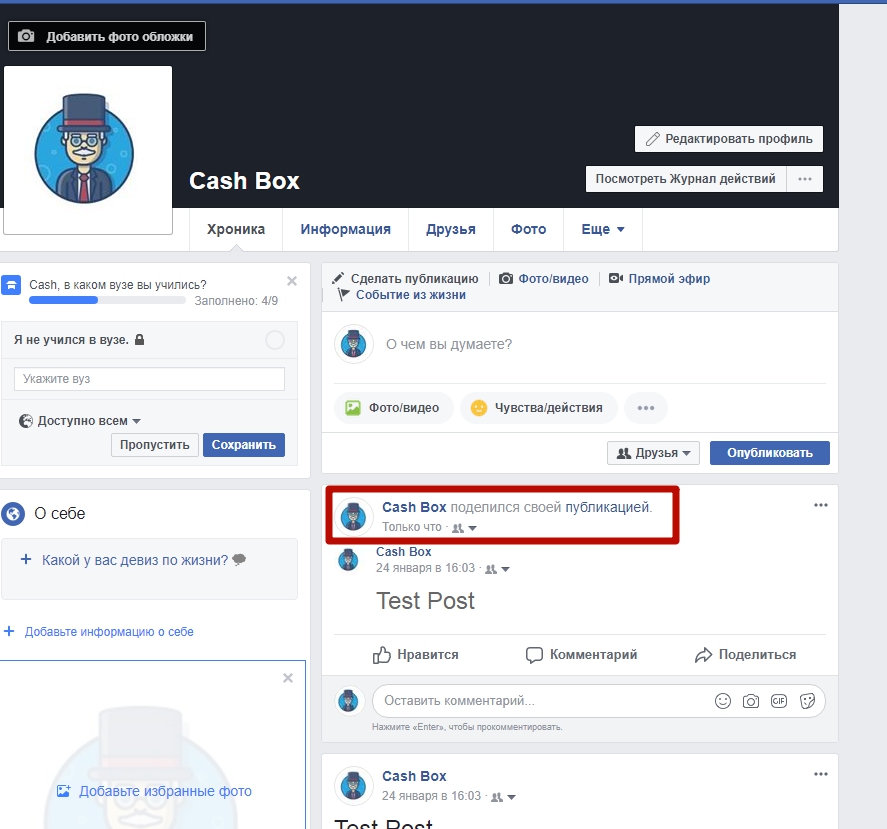Image resolution: width=887 pixels, height=829 pixels.
Task: Choose Фото/видео in composer header
Action: coord(544,278)
